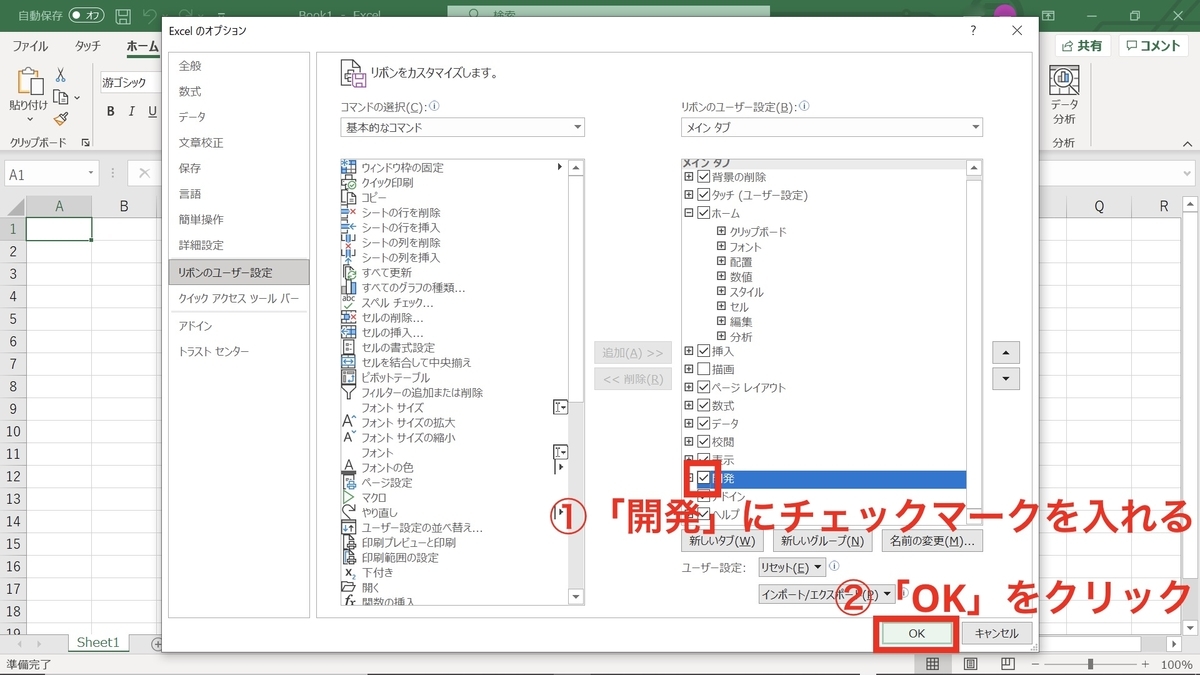
Task: Select the Sheet1 worksheet tab
Action: point(98,643)
